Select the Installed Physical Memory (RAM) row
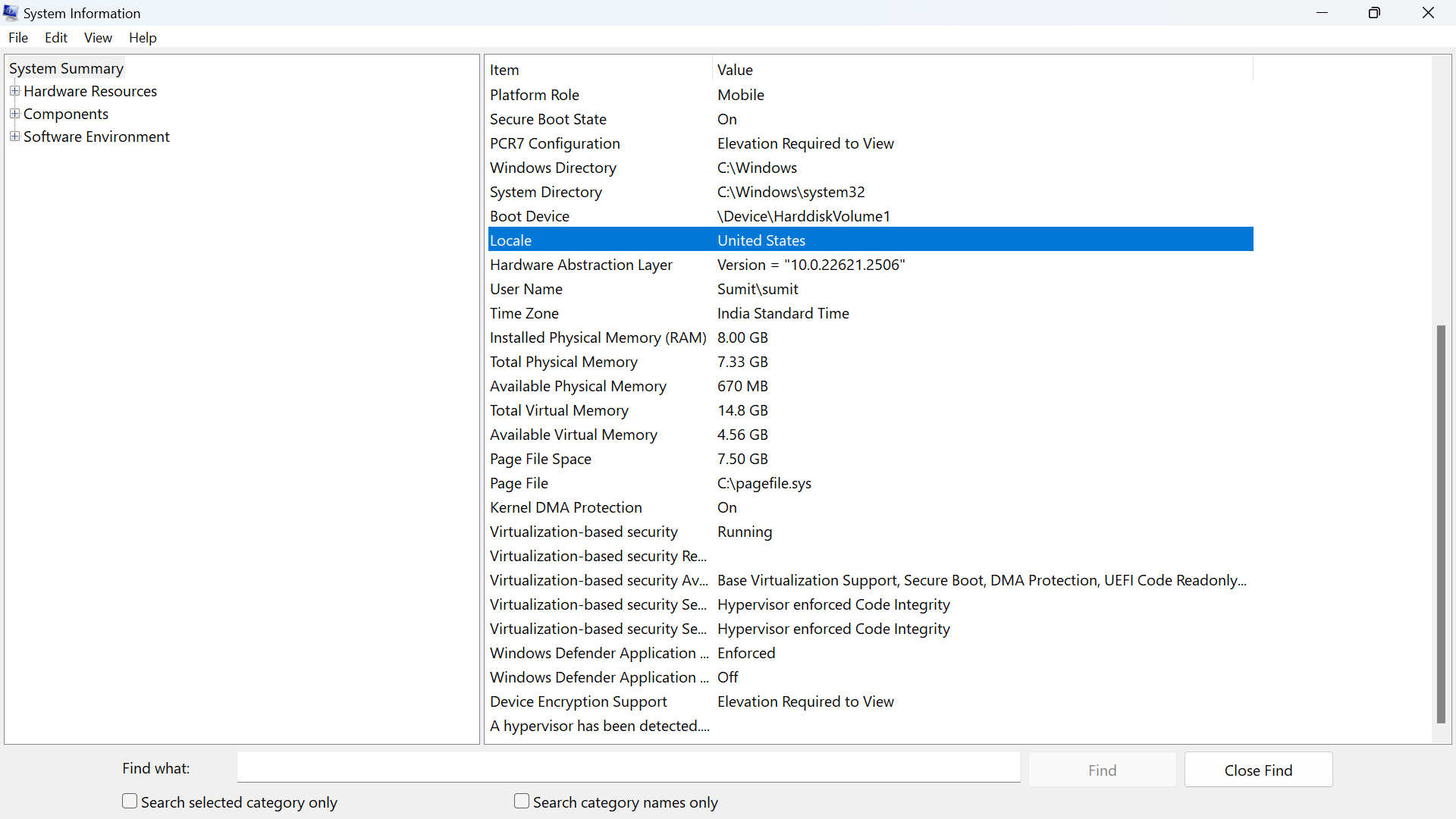 (x=871, y=337)
